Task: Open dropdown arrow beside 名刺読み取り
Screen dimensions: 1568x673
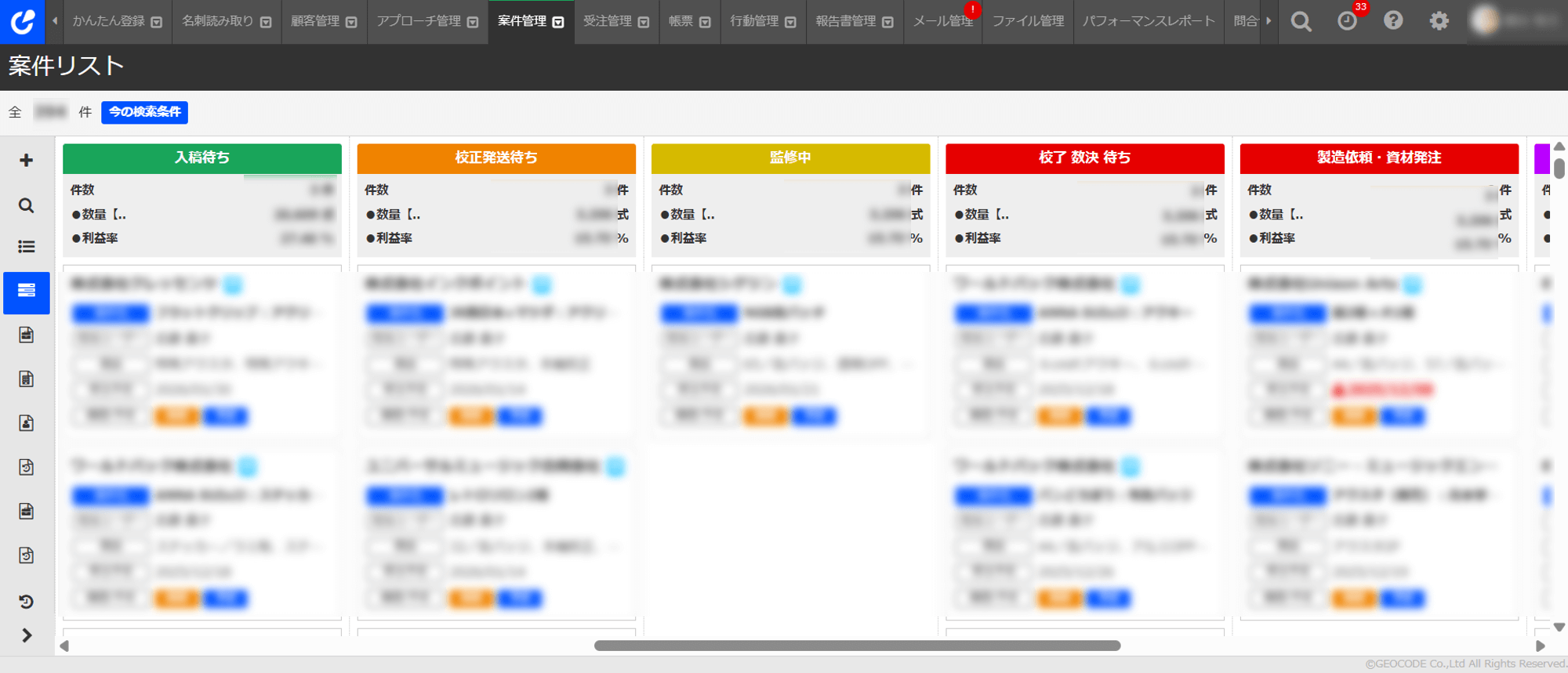Action: [266, 22]
